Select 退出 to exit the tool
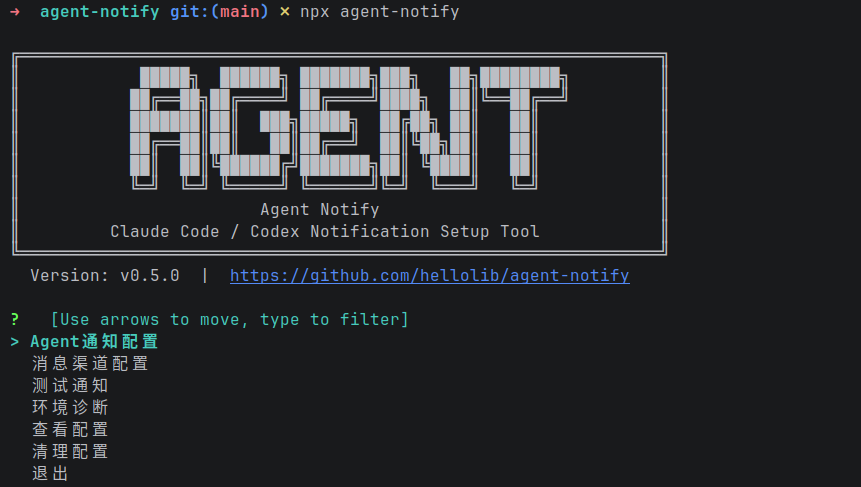Viewport: 861px width, 487px height. [50, 473]
